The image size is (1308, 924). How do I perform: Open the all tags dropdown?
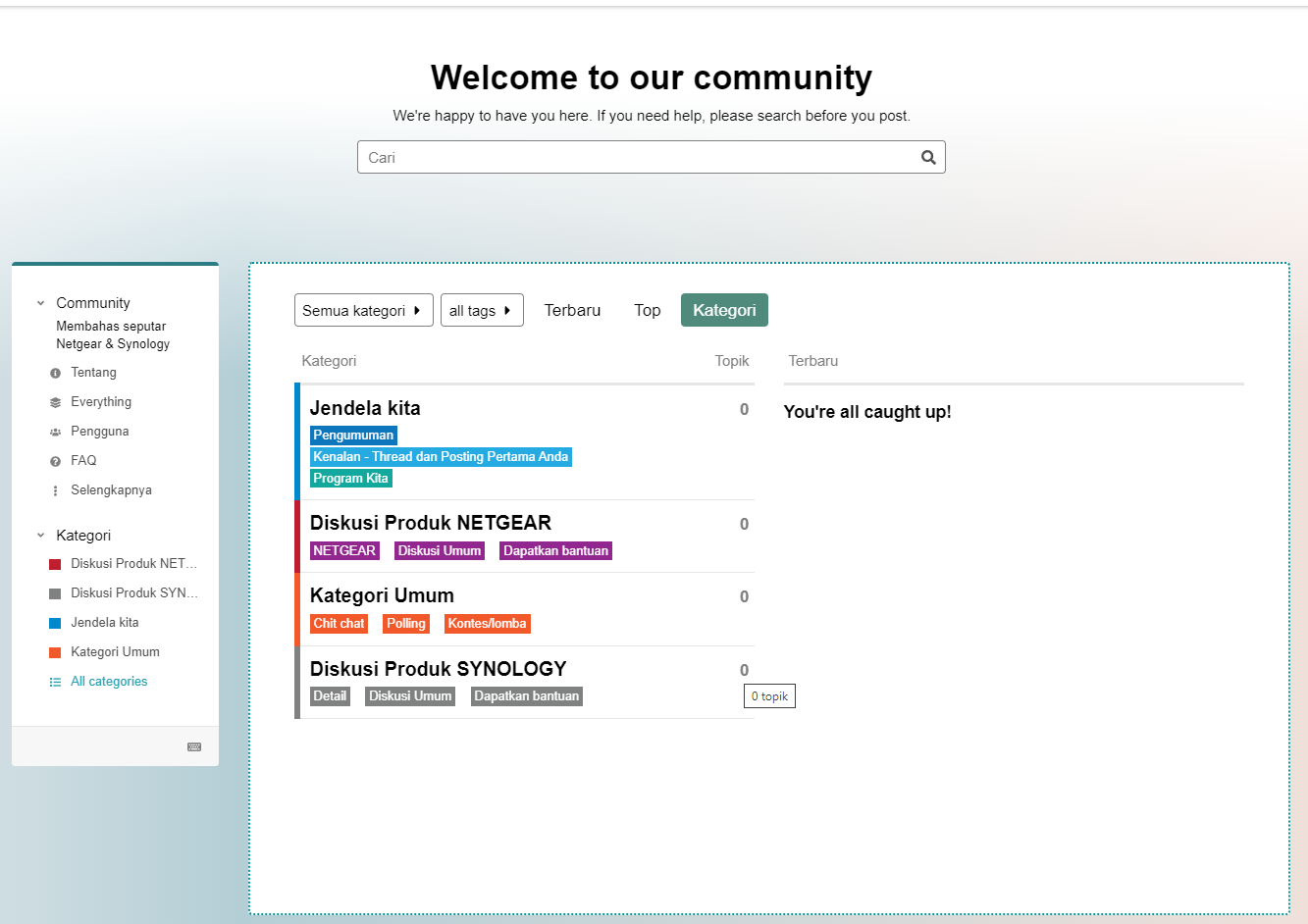click(481, 310)
